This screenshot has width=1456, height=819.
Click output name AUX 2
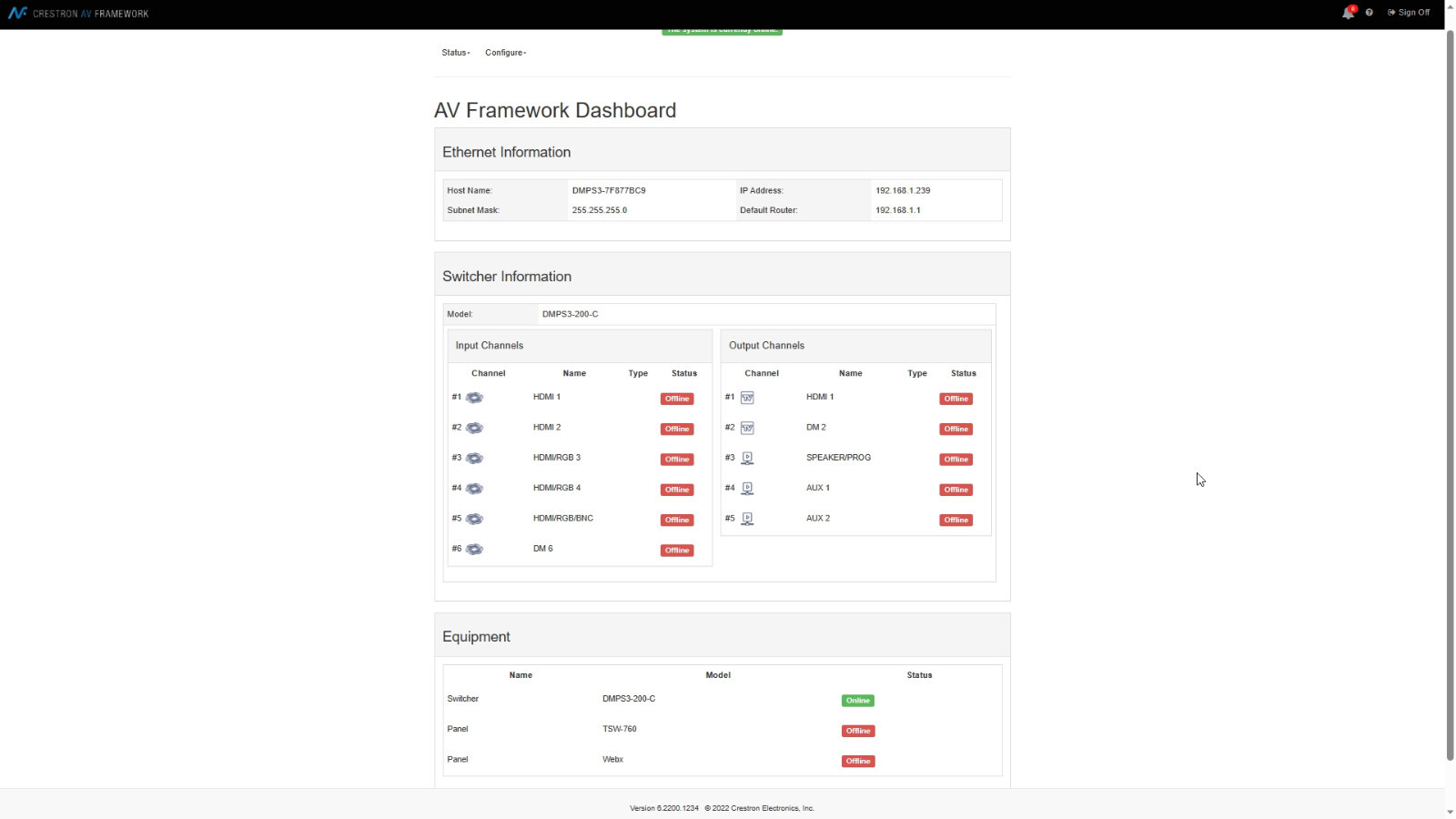click(818, 519)
